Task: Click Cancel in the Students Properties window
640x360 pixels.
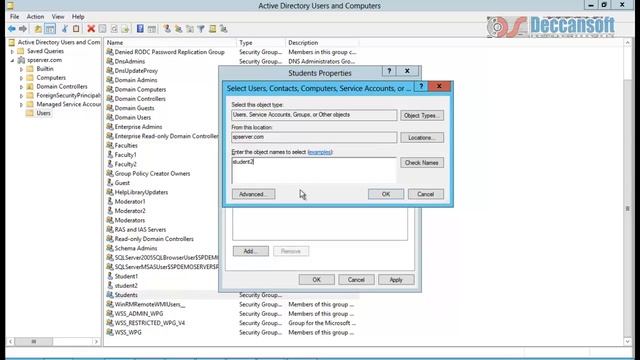Action: [x=356, y=280]
